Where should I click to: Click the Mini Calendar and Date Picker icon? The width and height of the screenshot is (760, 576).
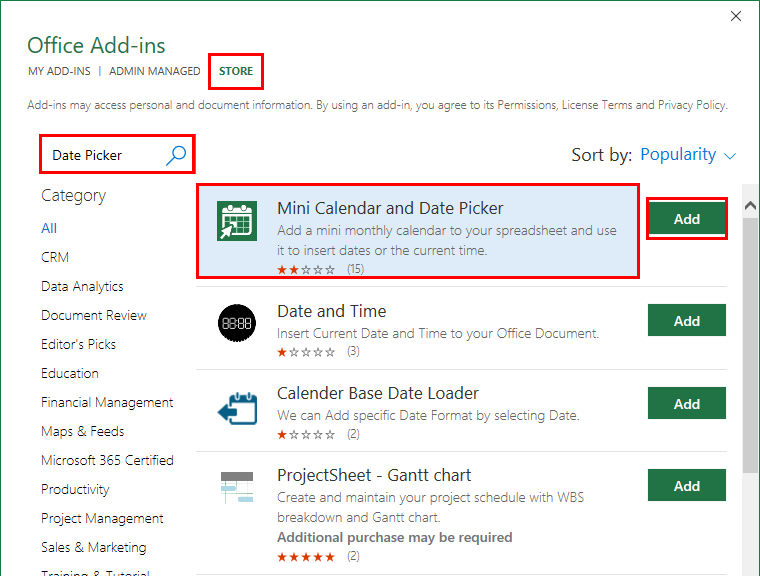point(237,221)
